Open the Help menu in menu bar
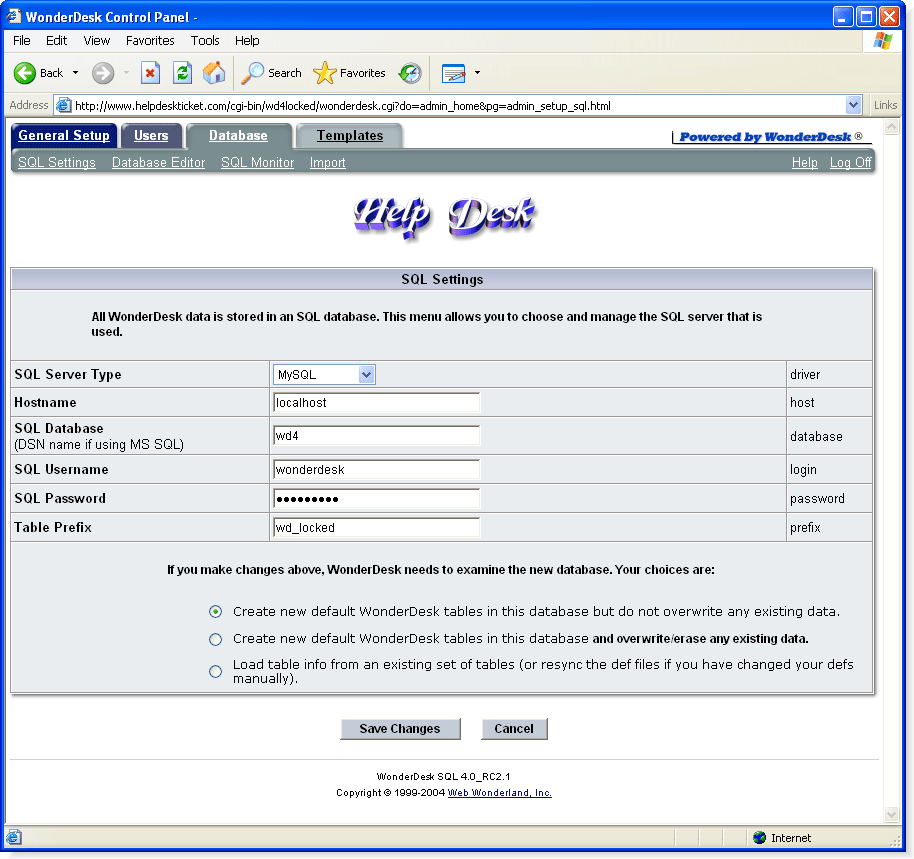This screenshot has width=914, height=859. (x=247, y=40)
